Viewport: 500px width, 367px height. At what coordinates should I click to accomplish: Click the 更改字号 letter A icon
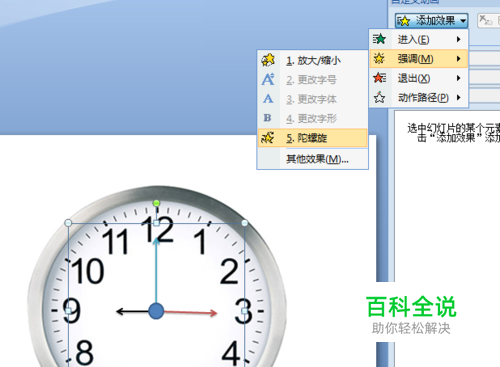click(268, 79)
